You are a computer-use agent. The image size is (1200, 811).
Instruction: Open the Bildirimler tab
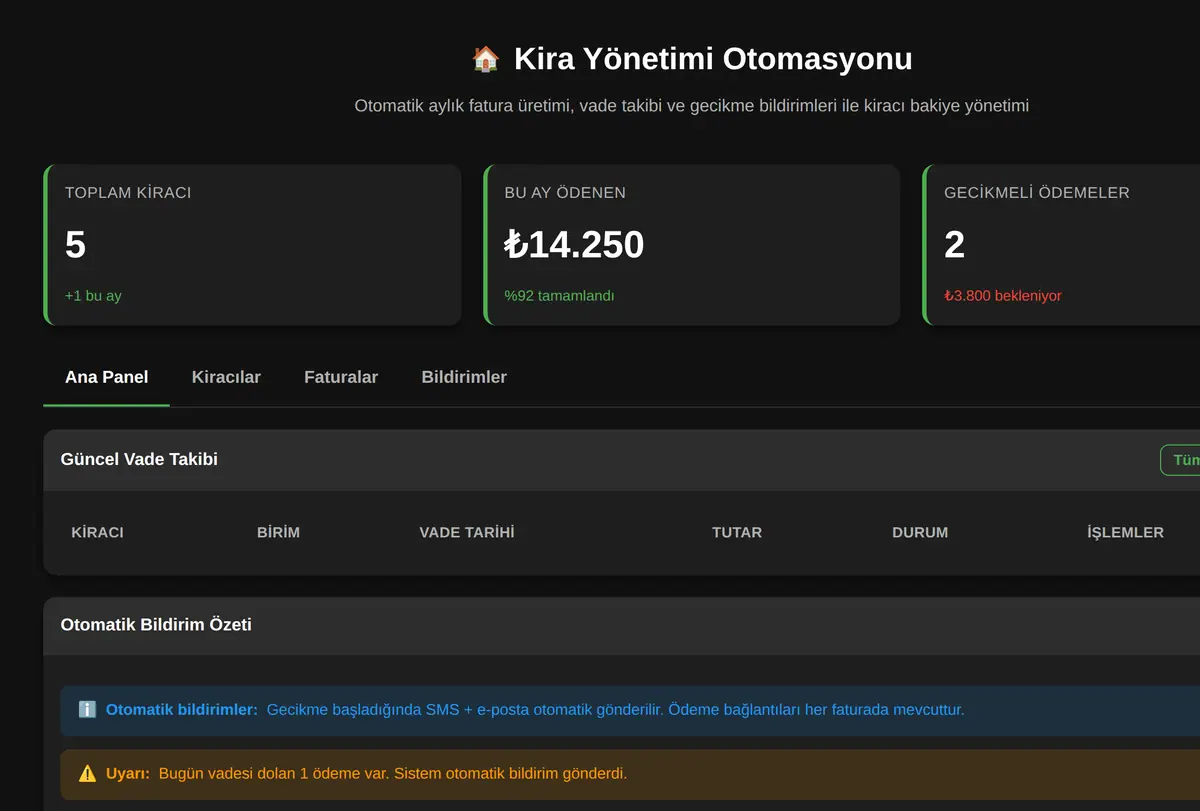pyautogui.click(x=464, y=377)
